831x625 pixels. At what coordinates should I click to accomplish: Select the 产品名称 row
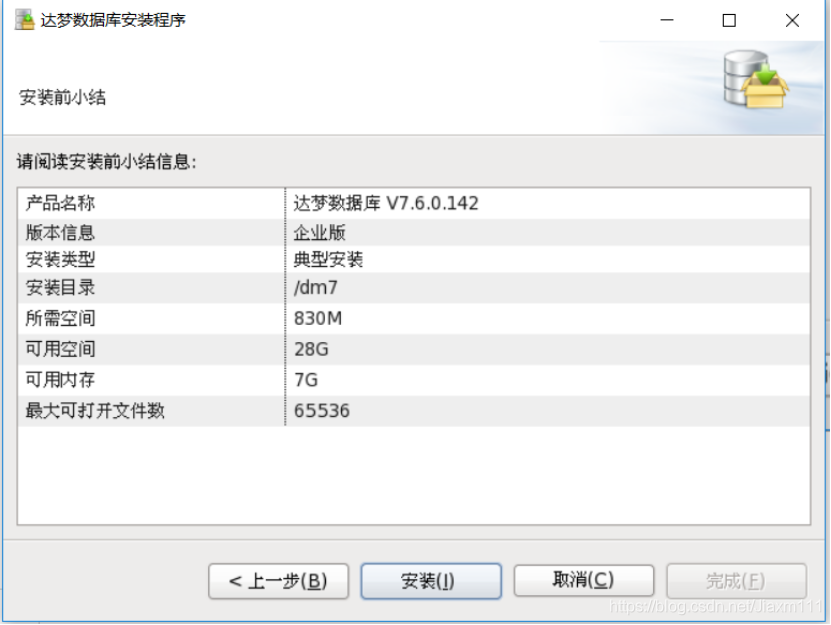pos(413,204)
